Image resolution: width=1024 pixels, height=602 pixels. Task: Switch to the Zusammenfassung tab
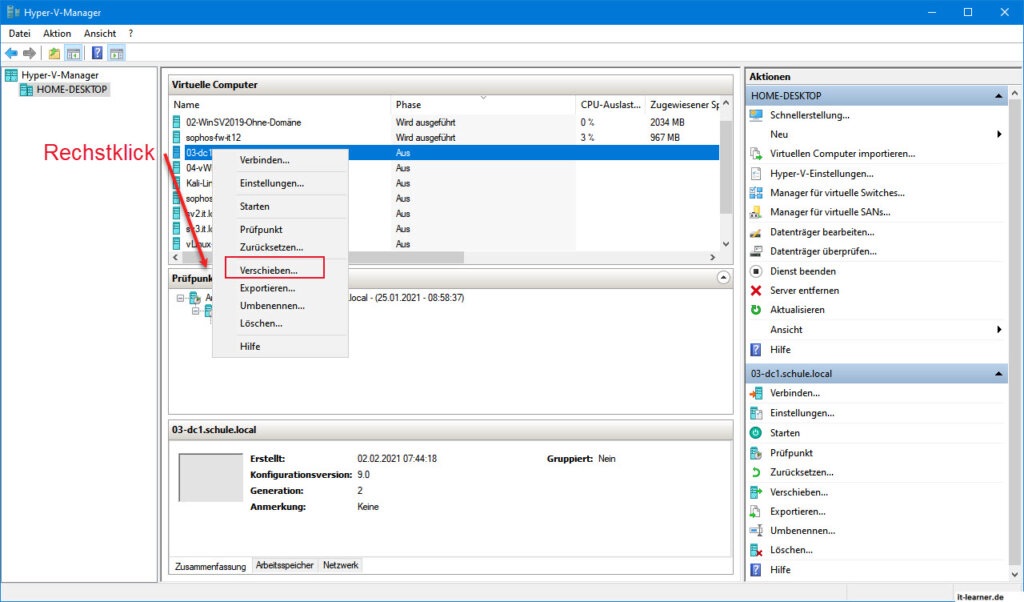[210, 566]
